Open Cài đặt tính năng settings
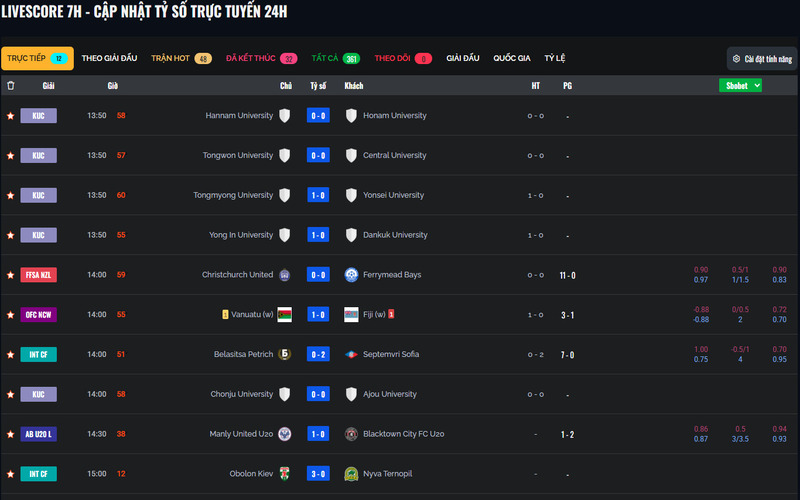The height and width of the screenshot is (500, 800). coord(762,59)
